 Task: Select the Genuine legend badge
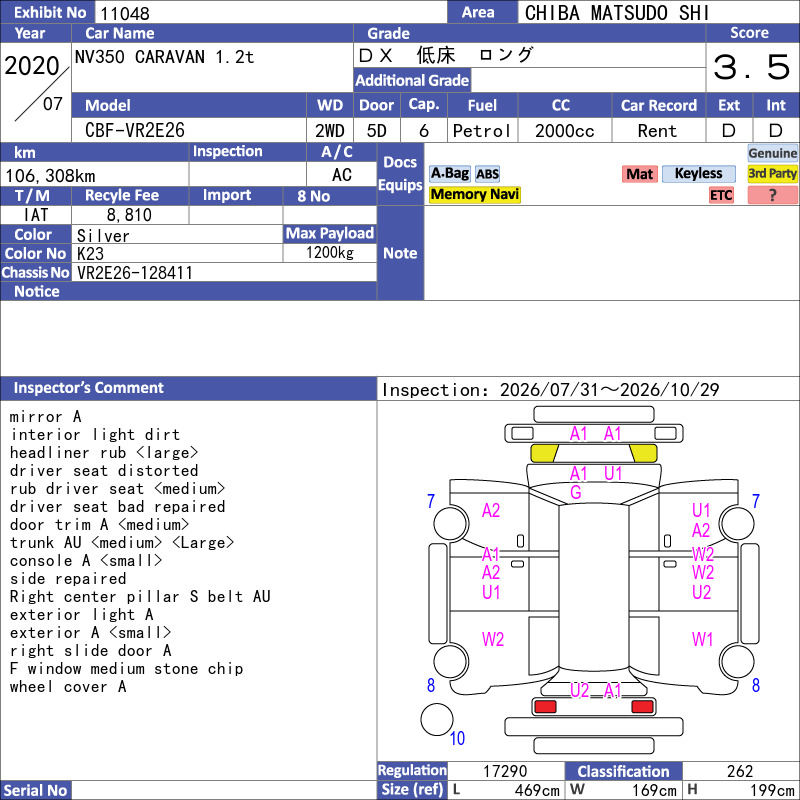click(x=772, y=153)
